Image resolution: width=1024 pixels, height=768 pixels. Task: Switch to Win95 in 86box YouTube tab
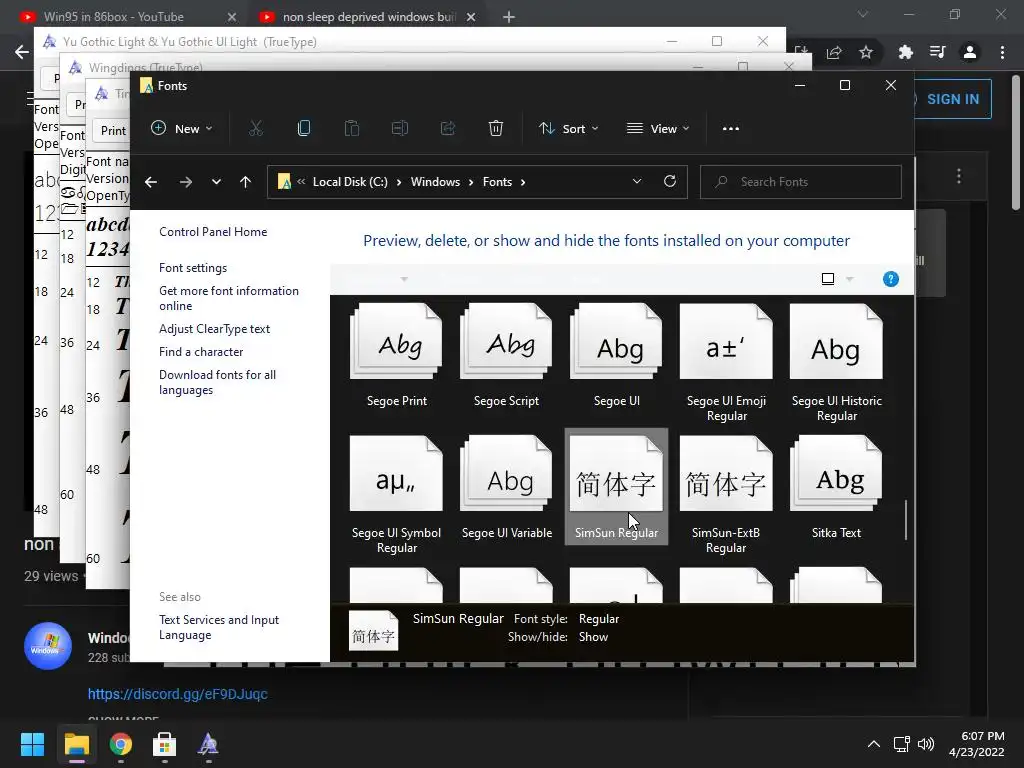(114, 17)
